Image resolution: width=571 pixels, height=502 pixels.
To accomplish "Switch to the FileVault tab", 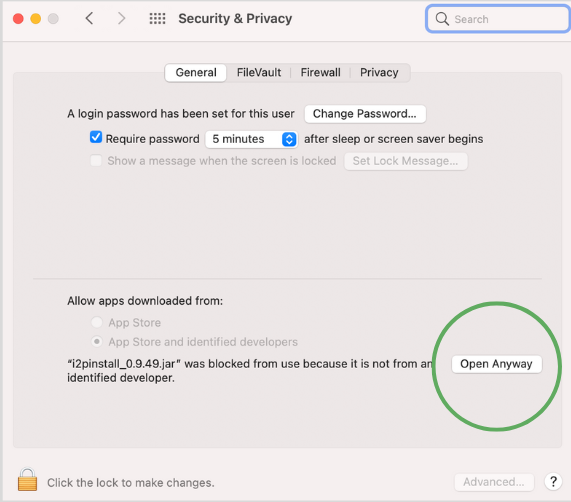I will tap(259, 72).
